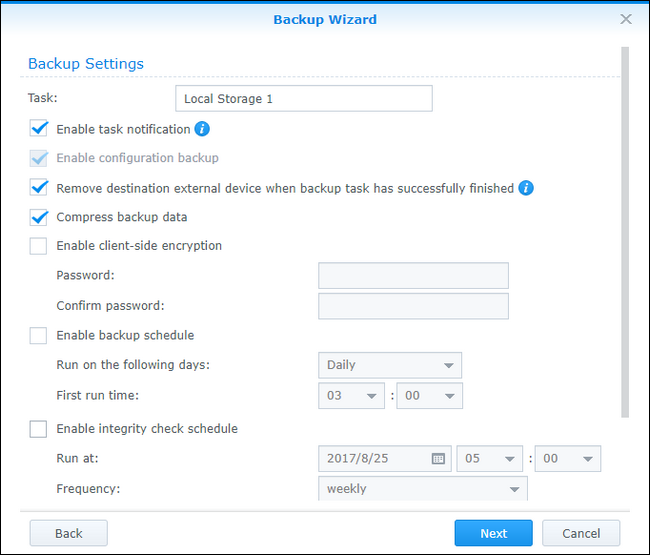
Task: Open the Daily run days dropdown
Action: [390, 366]
